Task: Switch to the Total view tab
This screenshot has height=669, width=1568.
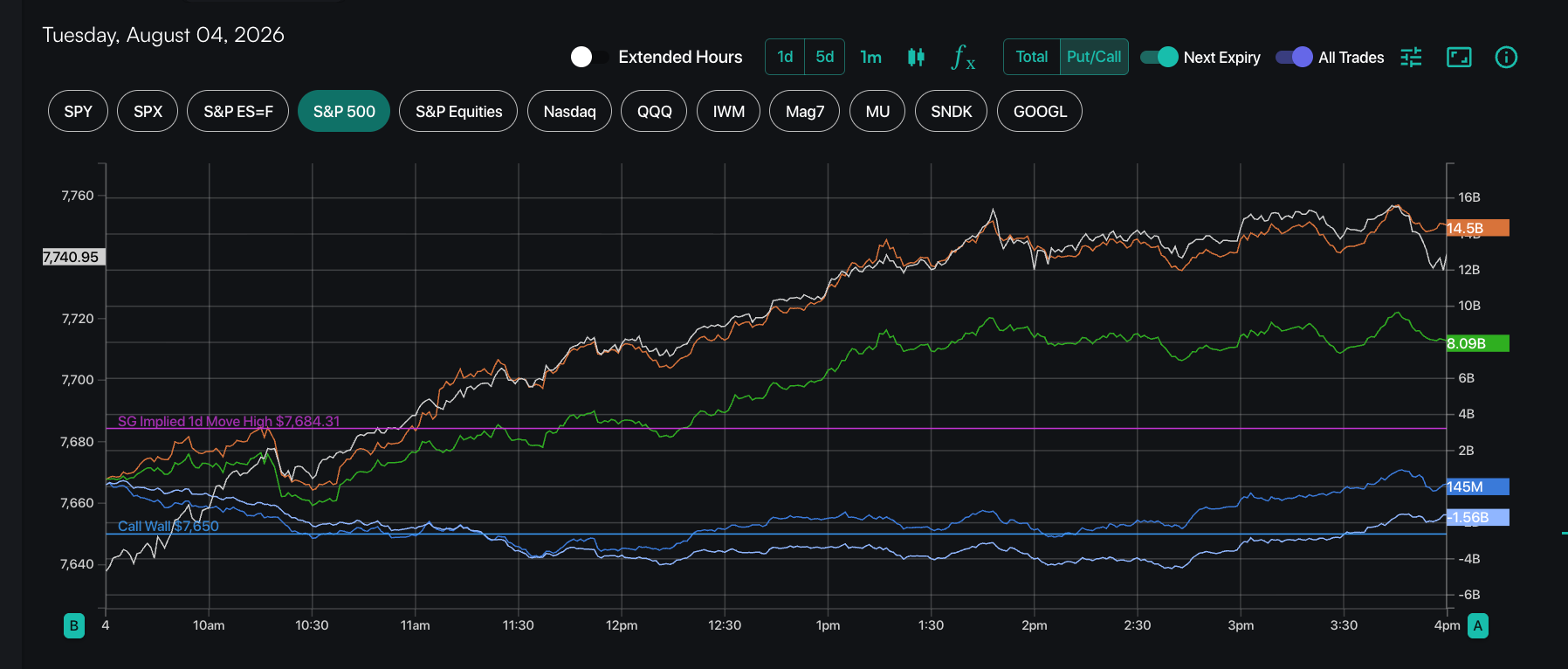Action: [1031, 57]
